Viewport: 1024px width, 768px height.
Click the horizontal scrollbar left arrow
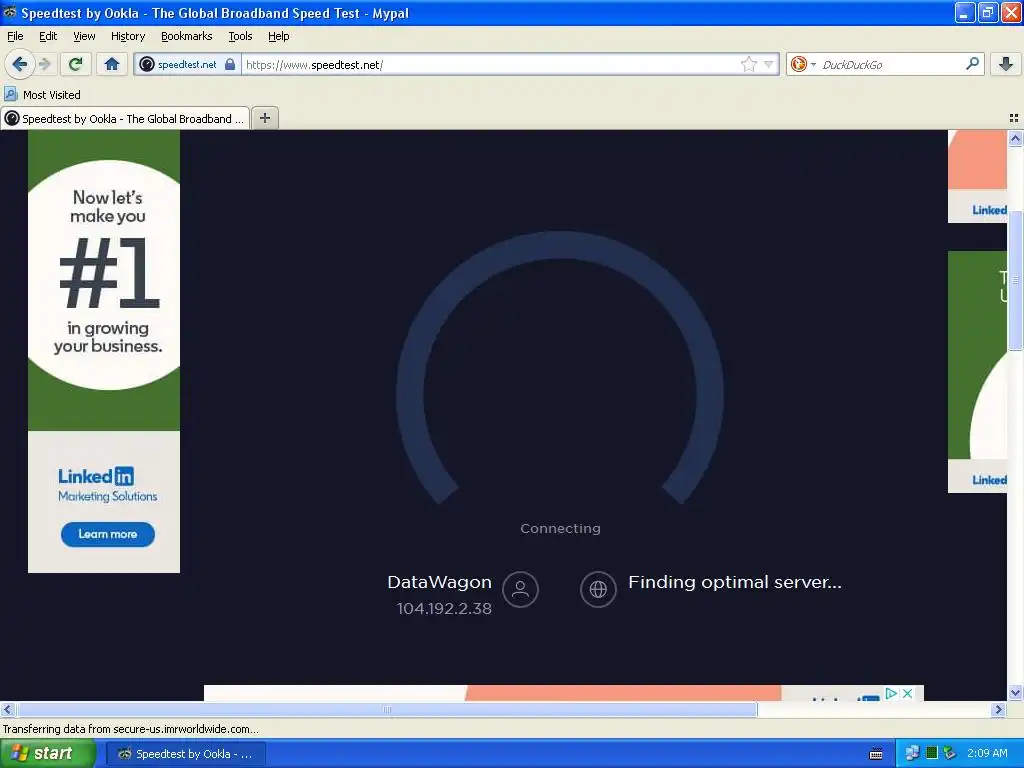pos(7,709)
